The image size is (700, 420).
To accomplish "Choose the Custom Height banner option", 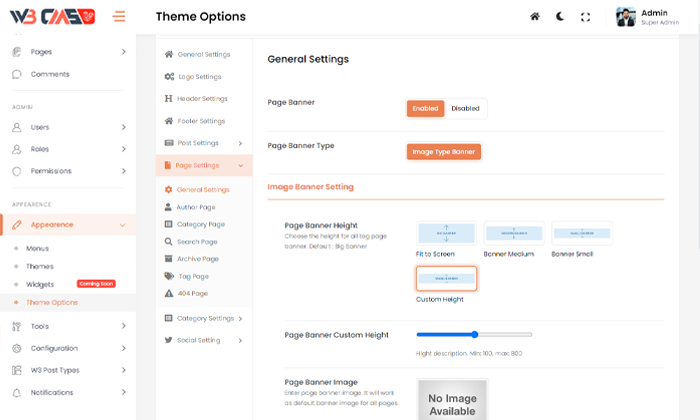I will pos(446,279).
